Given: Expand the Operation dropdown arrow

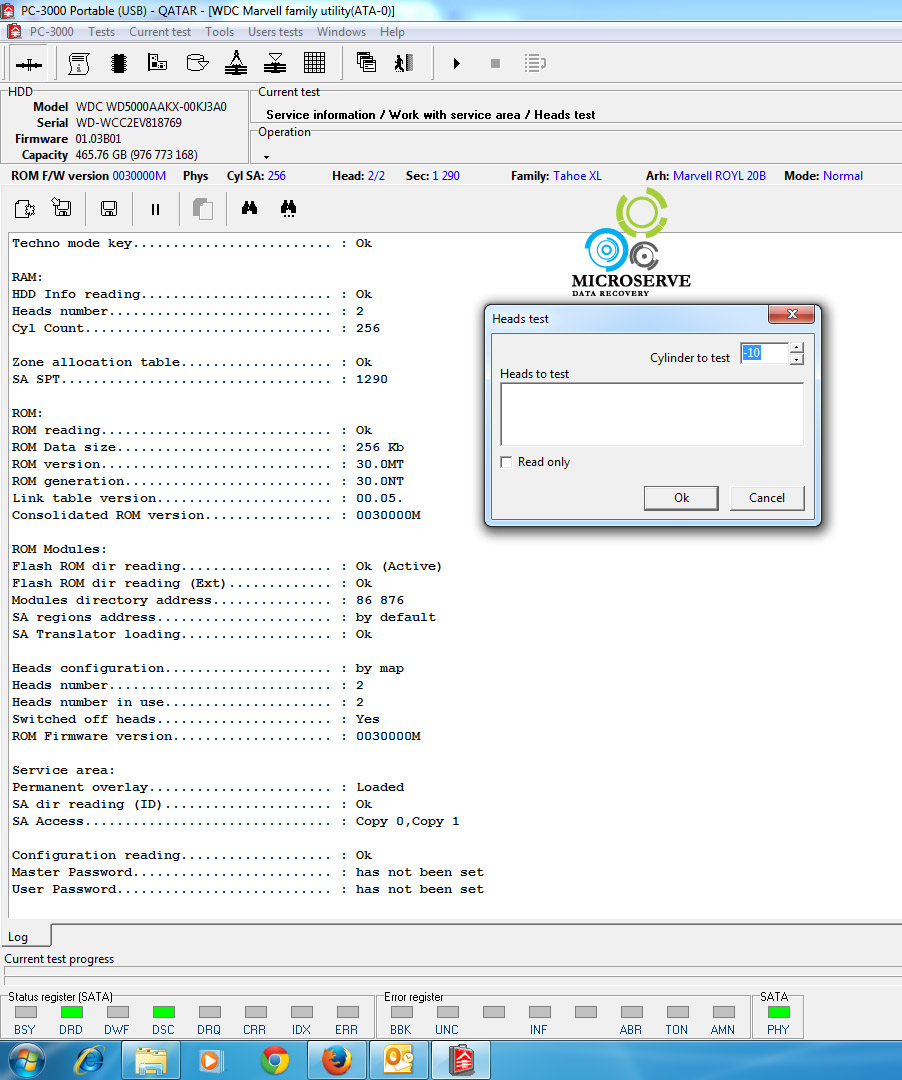Looking at the screenshot, I should coord(266,157).
